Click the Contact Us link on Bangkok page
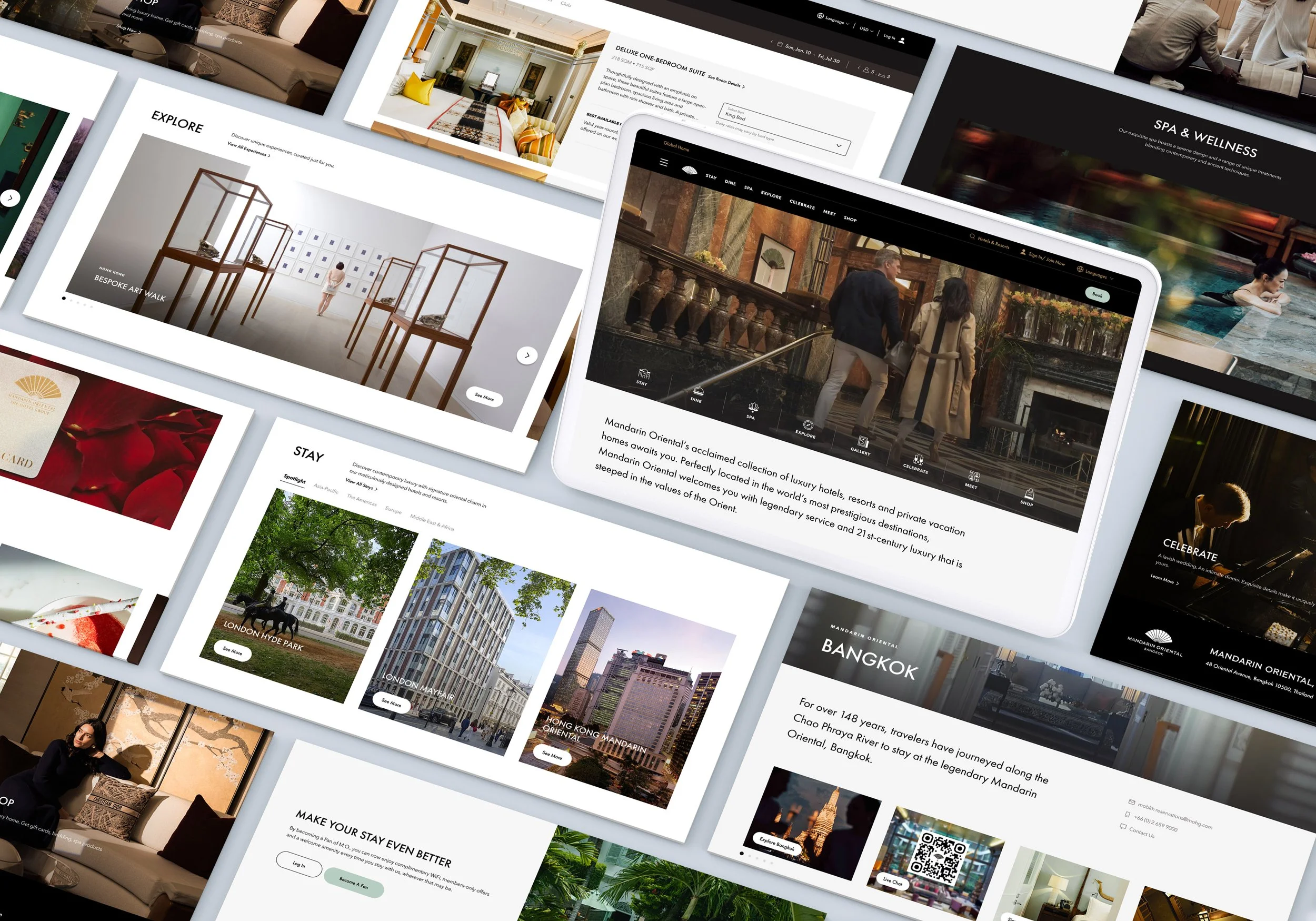Viewport: 1316px width, 921px height. click(x=1142, y=833)
